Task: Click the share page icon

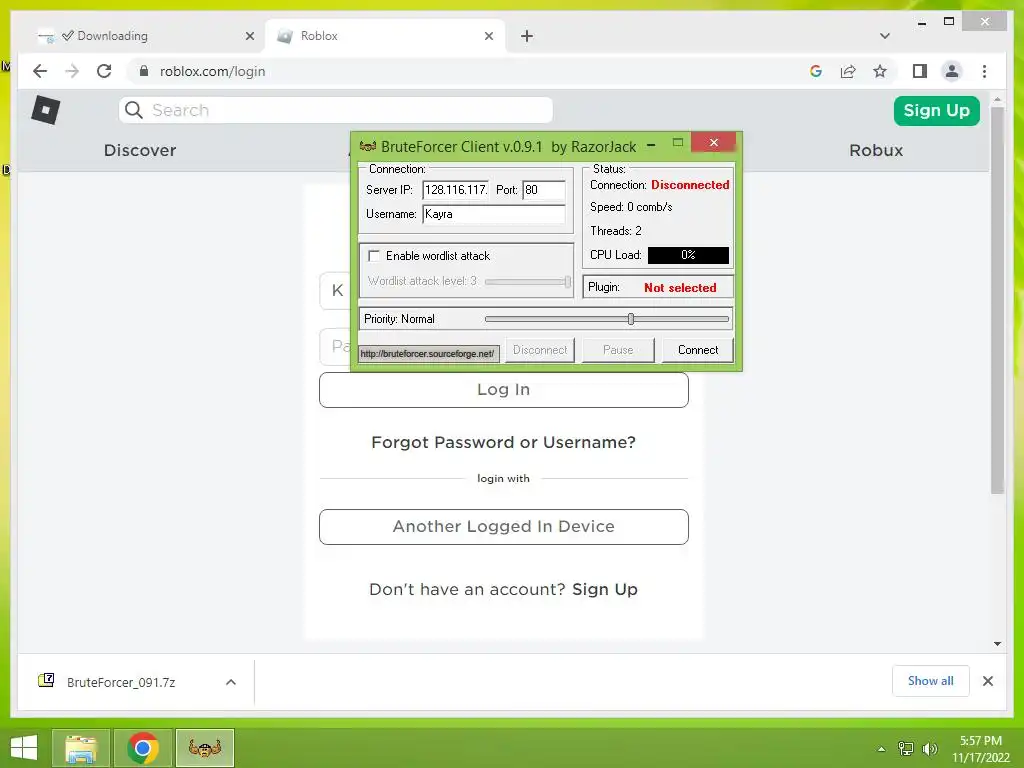Action: [848, 71]
